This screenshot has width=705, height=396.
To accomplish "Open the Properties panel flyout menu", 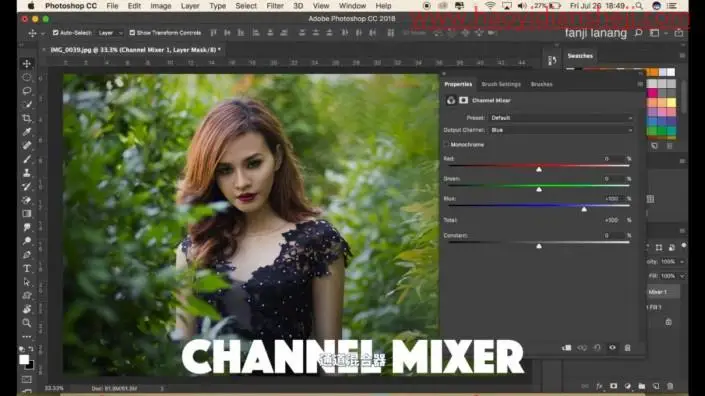I will point(640,84).
